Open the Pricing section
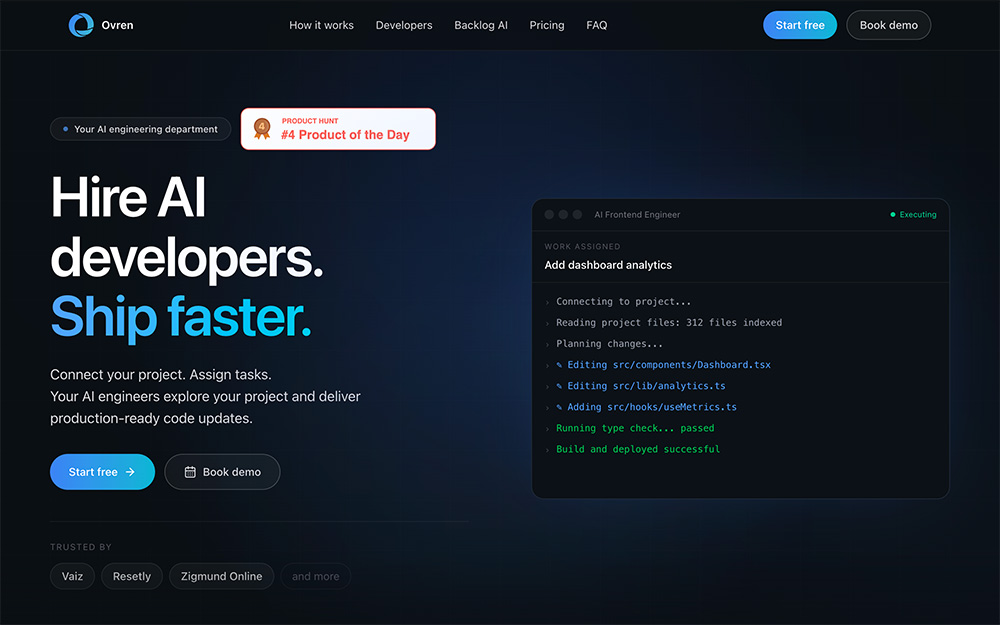The image size is (1000, 625). point(547,25)
